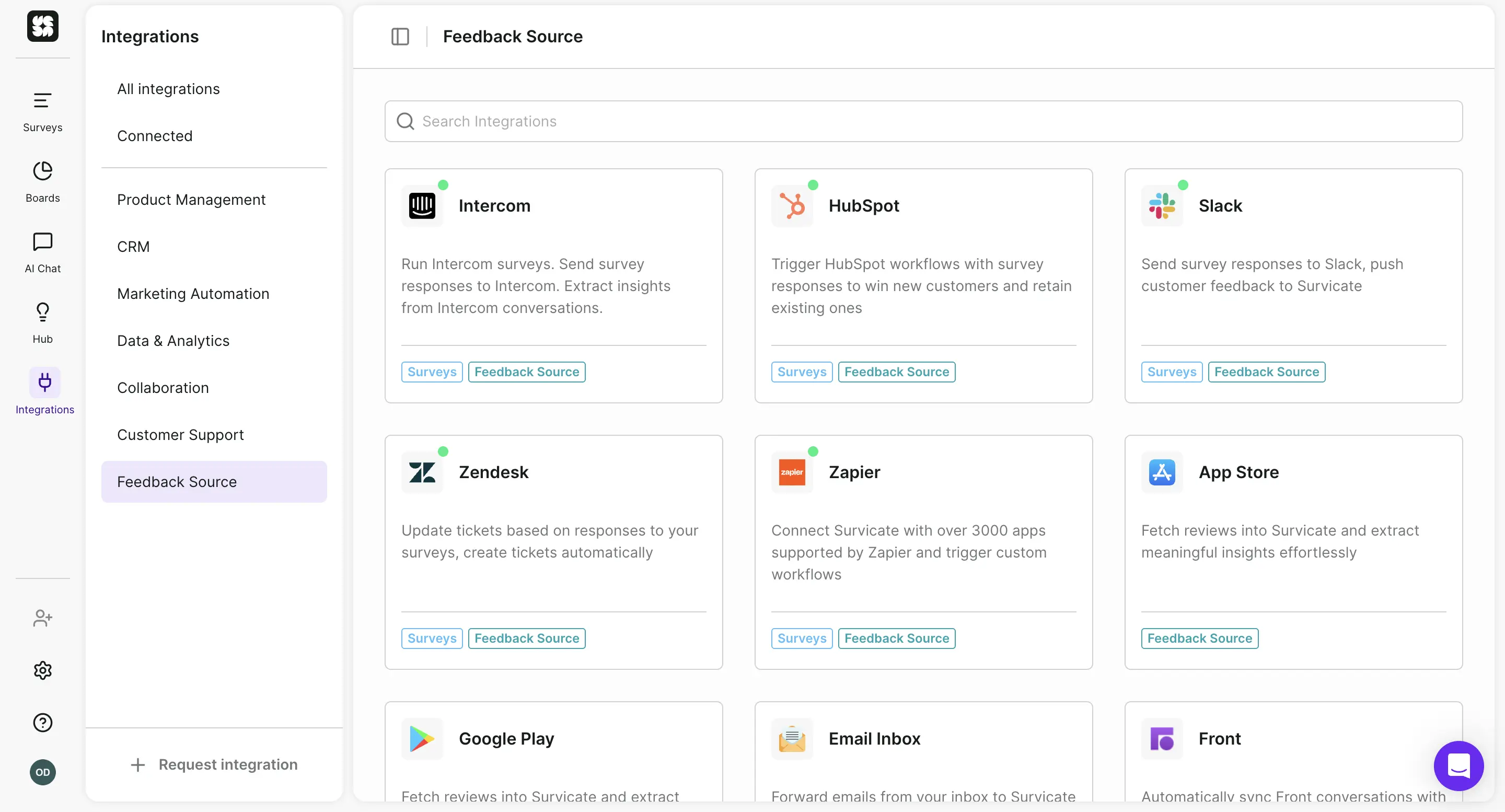Invite a teammate with the add-user icon

tap(42, 618)
